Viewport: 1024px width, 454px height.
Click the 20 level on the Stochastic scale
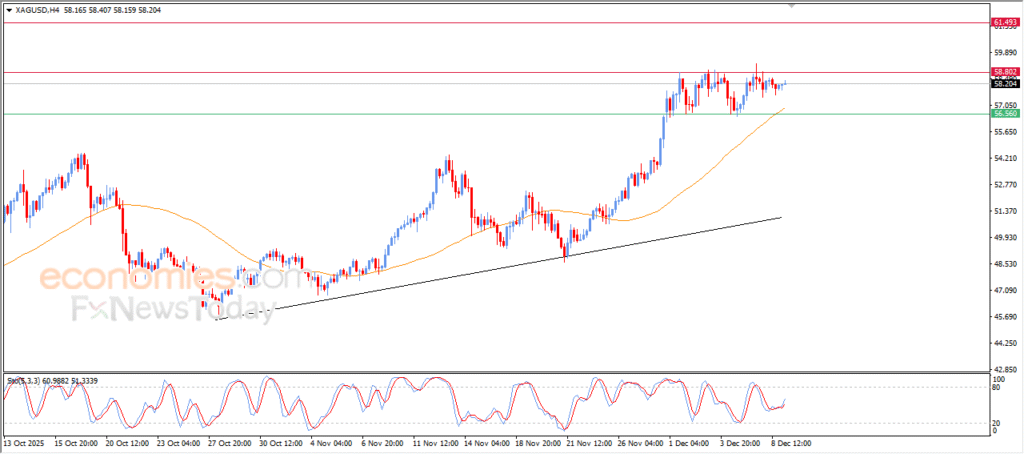[x=997, y=423]
